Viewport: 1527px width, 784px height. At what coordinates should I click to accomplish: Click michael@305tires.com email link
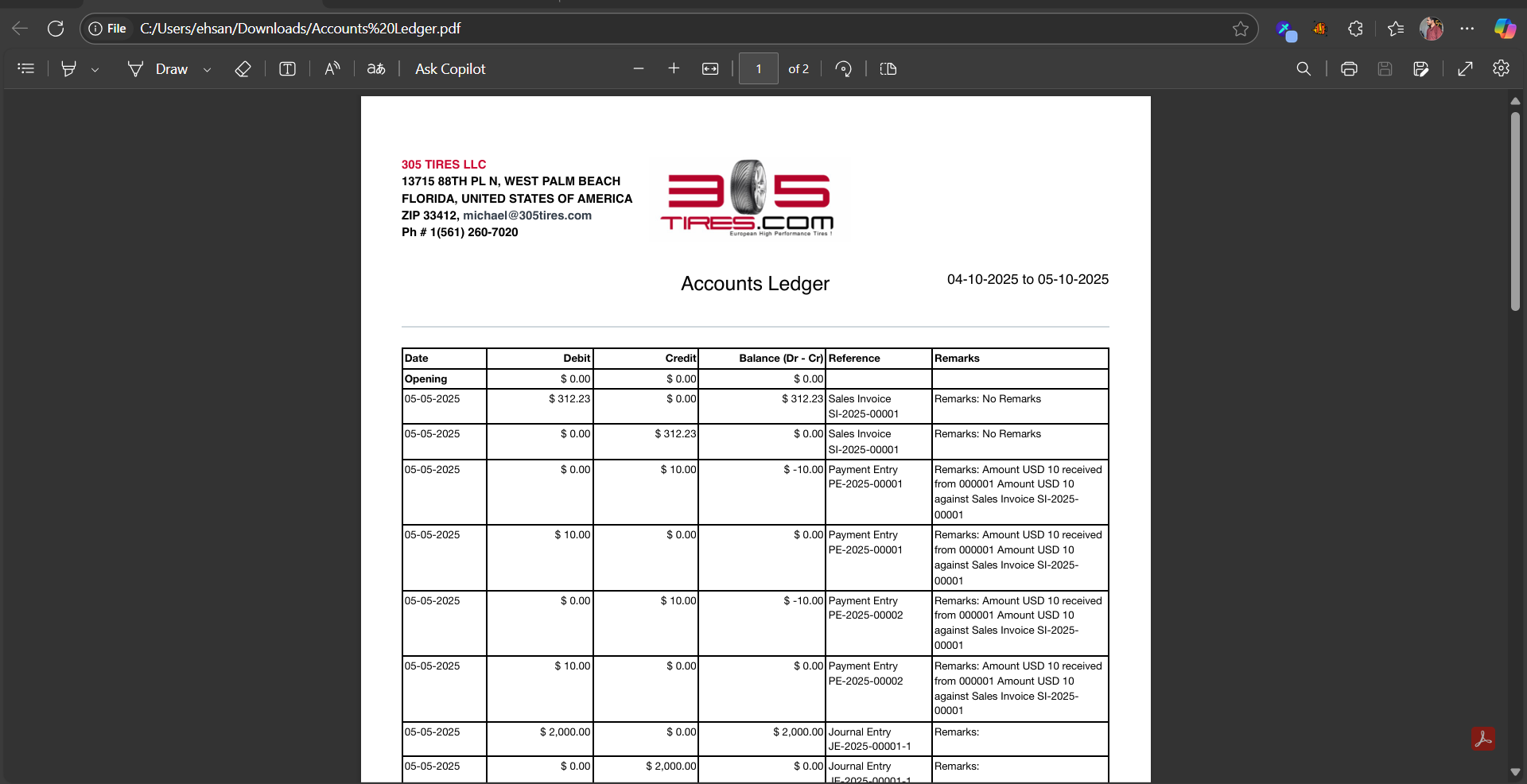527,215
